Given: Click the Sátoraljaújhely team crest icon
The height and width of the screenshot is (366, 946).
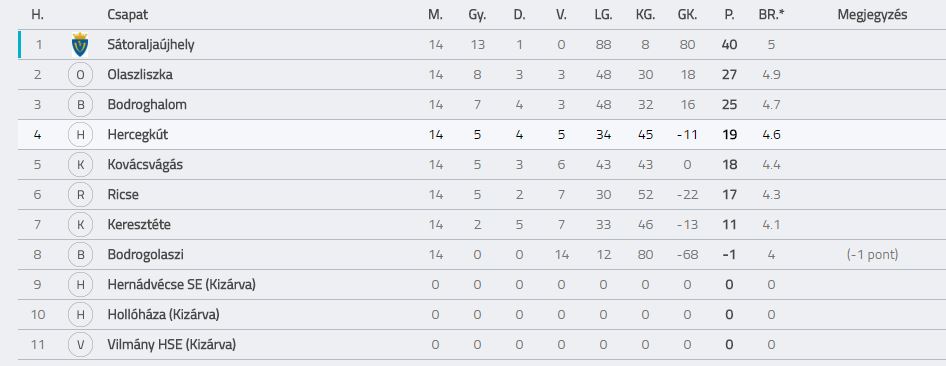Looking at the screenshot, I should 80,45.
